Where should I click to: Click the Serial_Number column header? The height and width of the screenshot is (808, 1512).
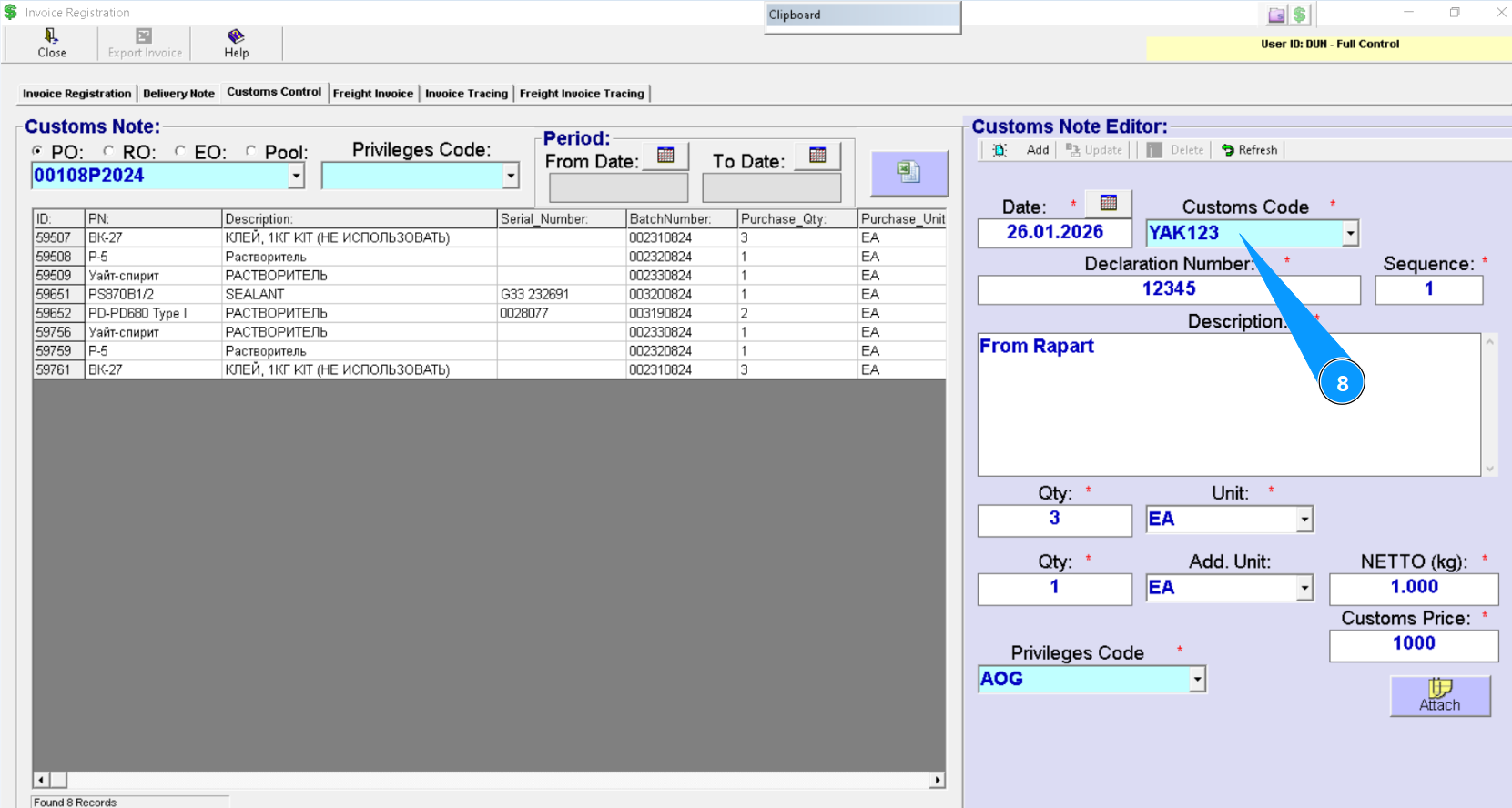pos(562,219)
